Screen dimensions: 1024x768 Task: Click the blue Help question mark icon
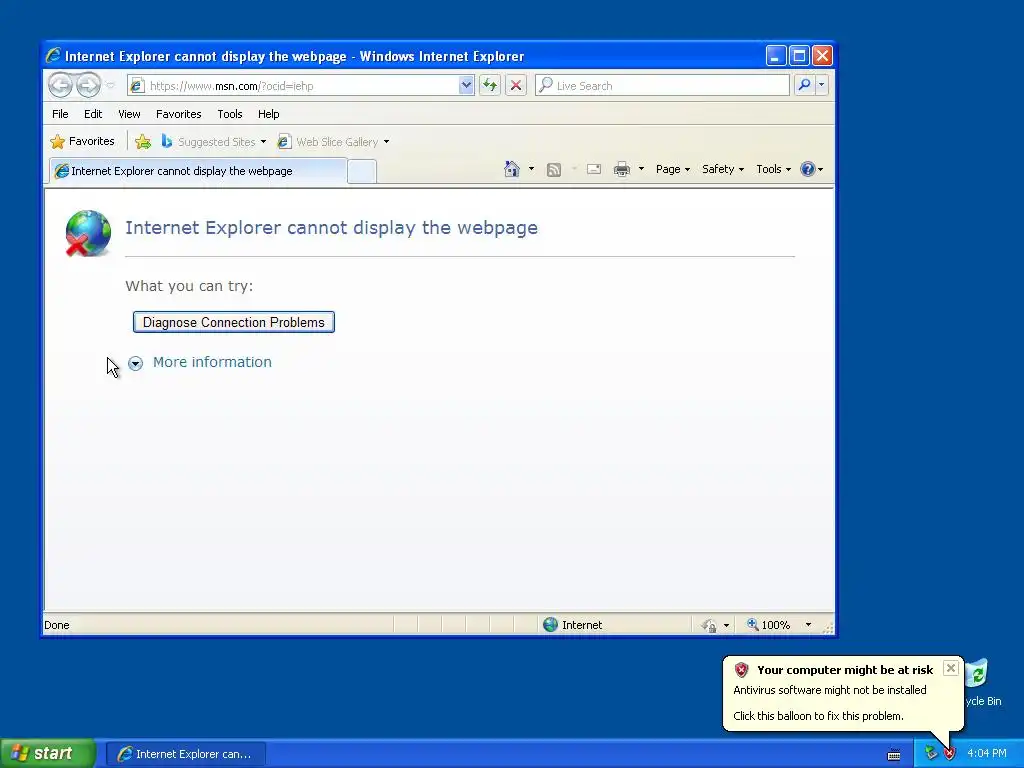point(808,169)
